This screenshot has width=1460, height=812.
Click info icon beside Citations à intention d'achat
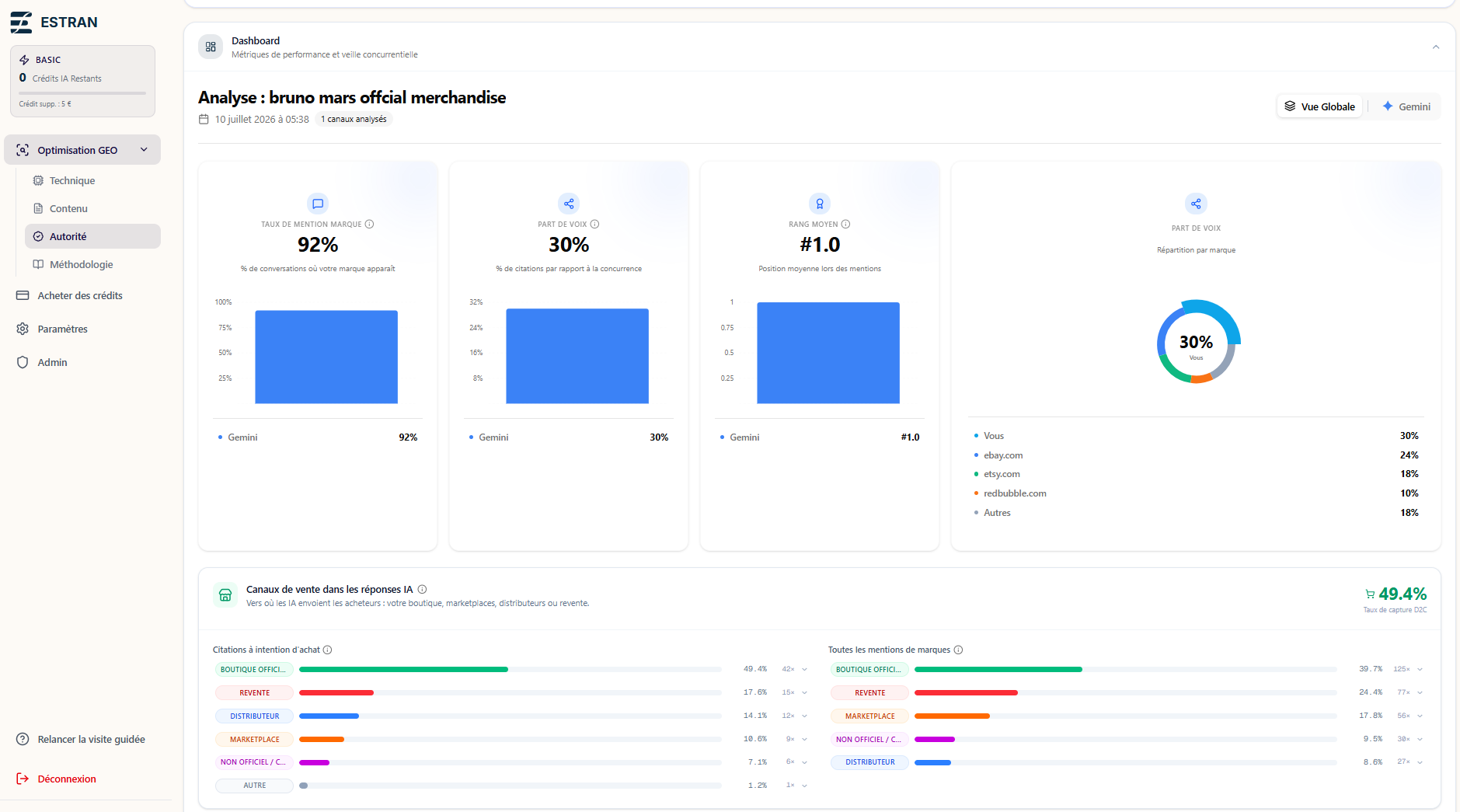point(328,650)
